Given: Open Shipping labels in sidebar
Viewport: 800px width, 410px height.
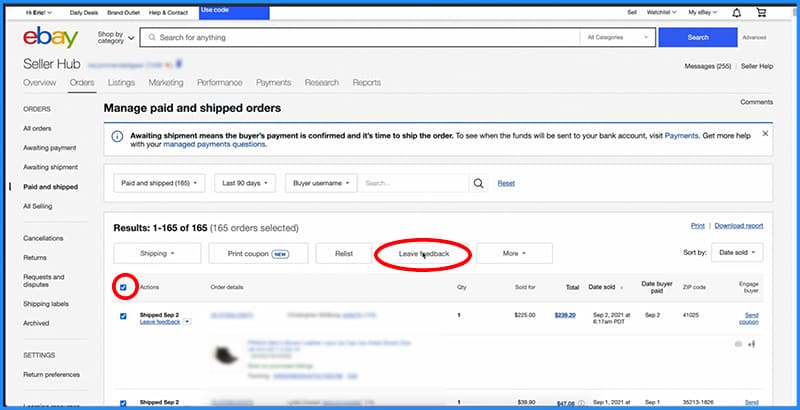Looking at the screenshot, I should tap(46, 304).
